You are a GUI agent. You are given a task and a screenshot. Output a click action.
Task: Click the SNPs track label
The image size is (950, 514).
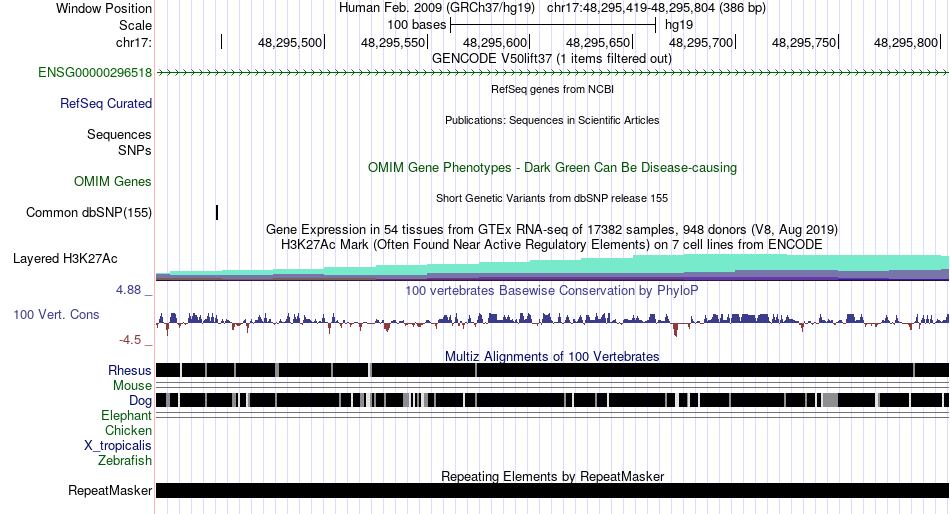(x=135, y=150)
